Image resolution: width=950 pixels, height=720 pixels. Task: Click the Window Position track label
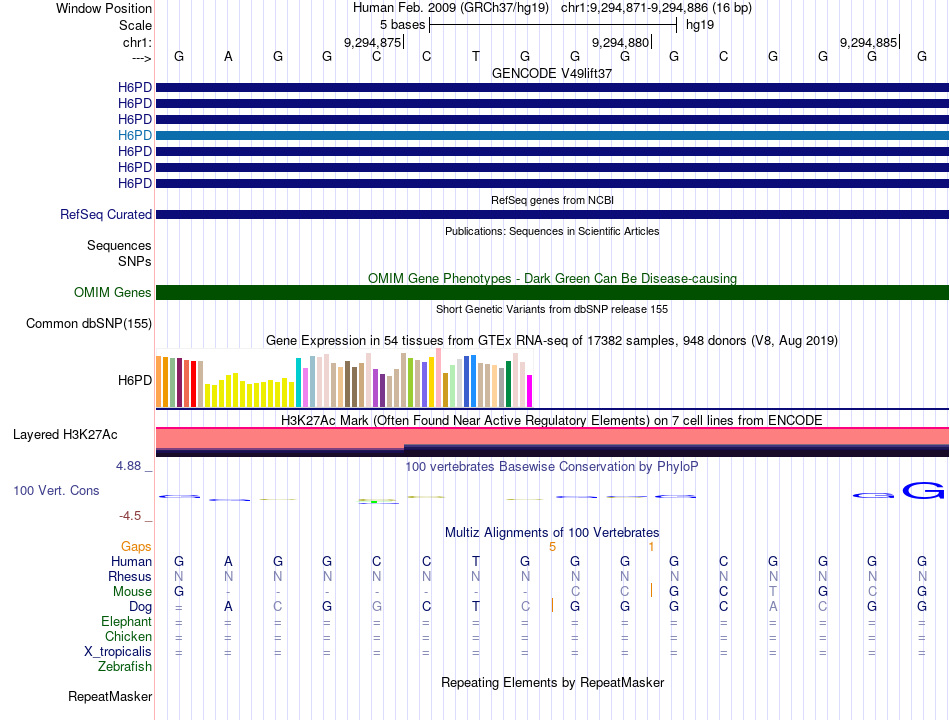tap(104, 8)
